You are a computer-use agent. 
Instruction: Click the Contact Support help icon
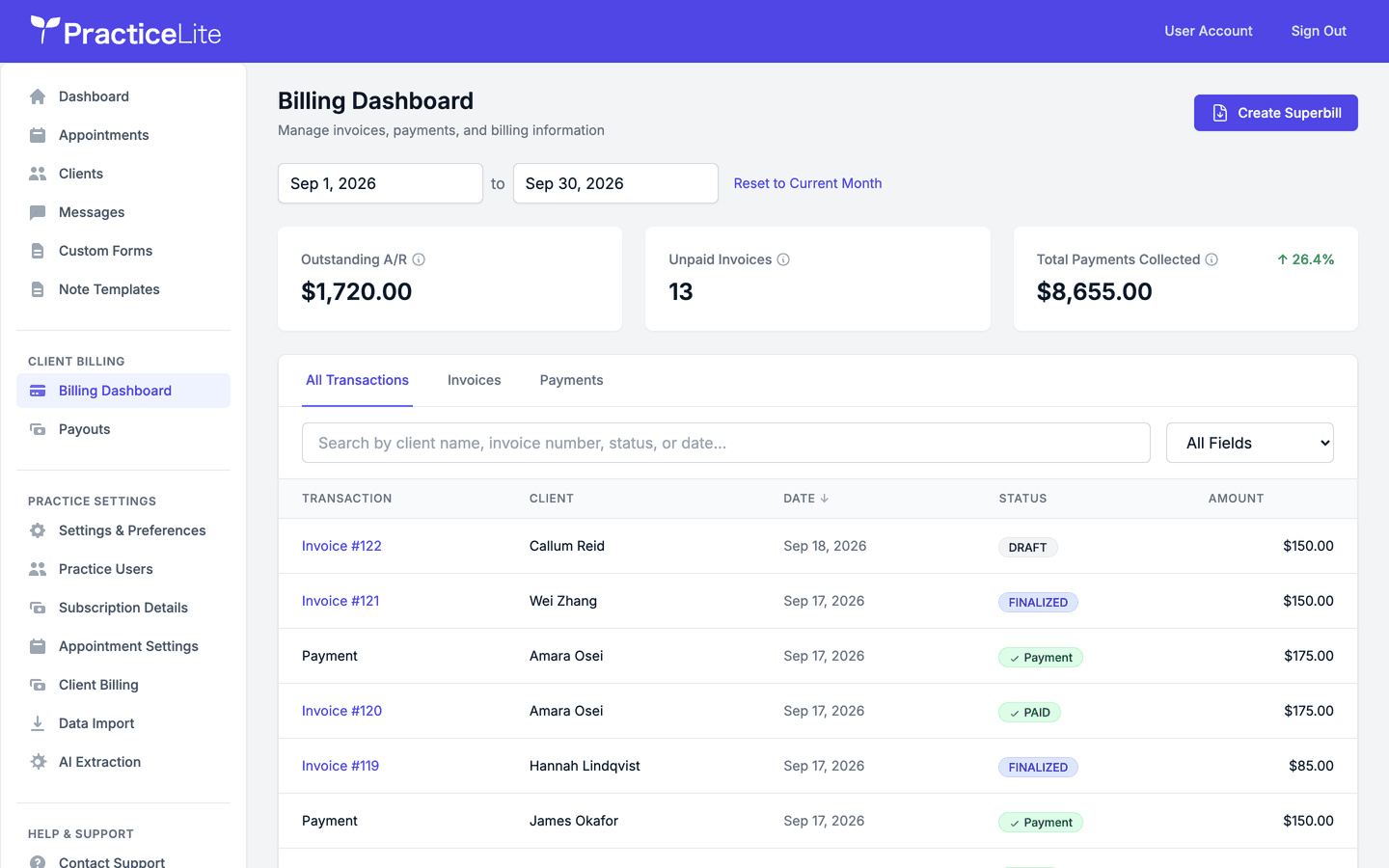tap(38, 861)
